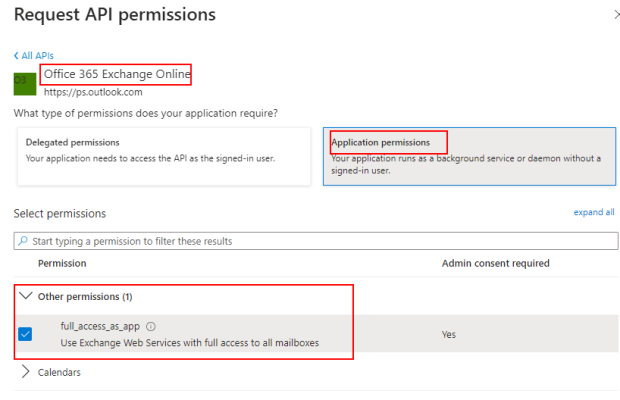The height and width of the screenshot is (400, 620).
Task: Click the info icon beside full_access_as_app
Action: pyautogui.click(x=151, y=326)
